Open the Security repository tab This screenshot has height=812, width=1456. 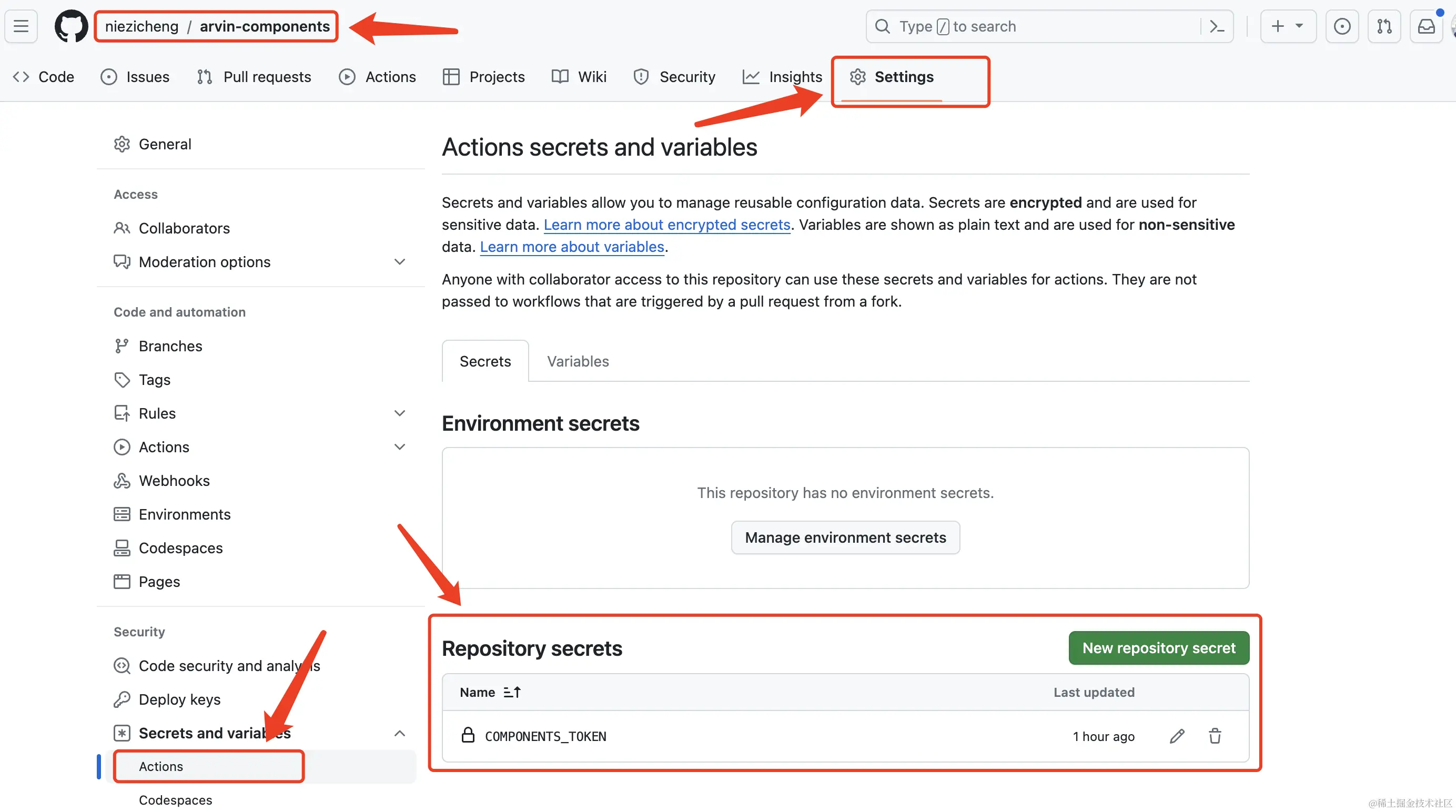pos(675,76)
